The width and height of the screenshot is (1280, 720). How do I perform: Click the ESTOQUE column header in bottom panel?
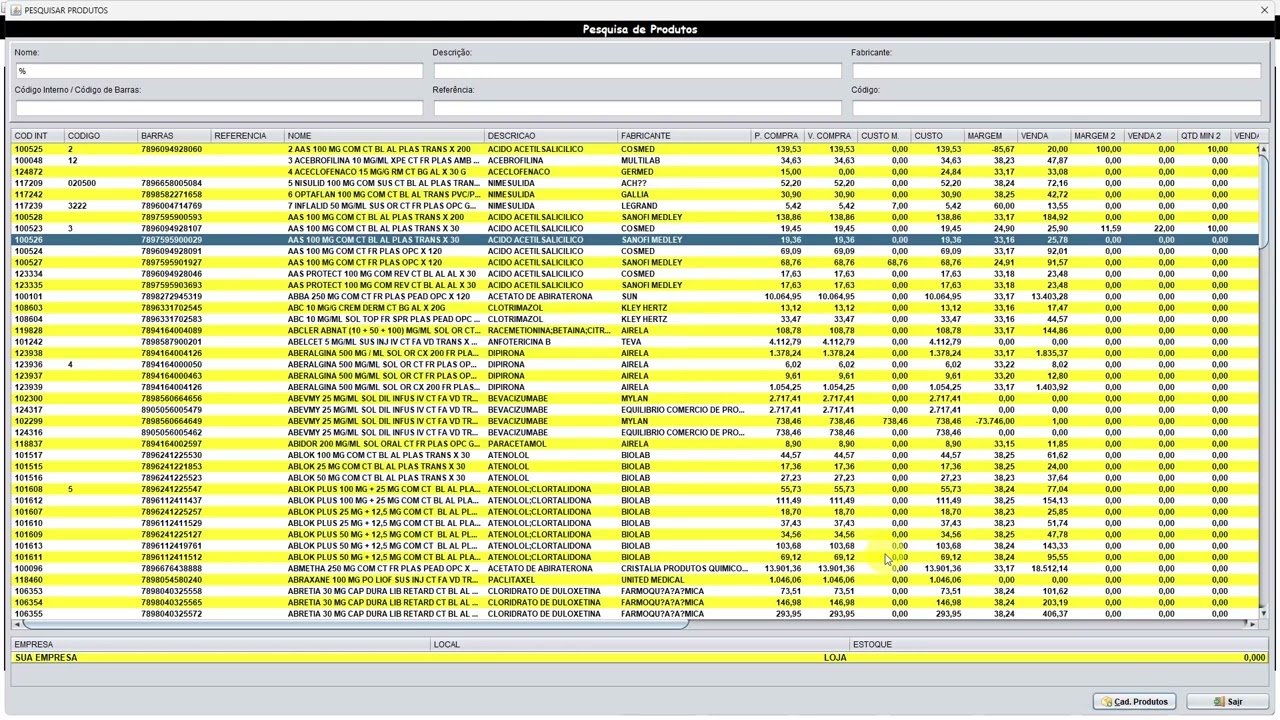[x=1059, y=645]
